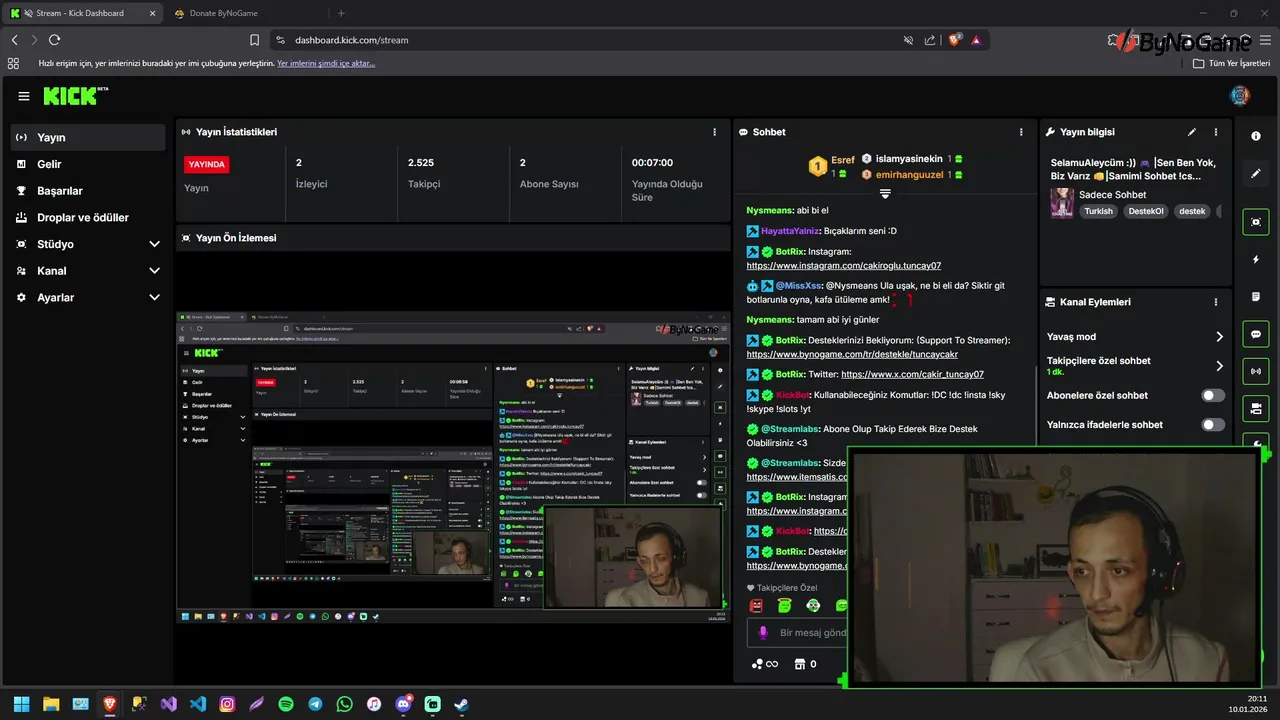
Task: Toggle Yalnızca ifadelerle sohbet switch
Action: point(1213,425)
